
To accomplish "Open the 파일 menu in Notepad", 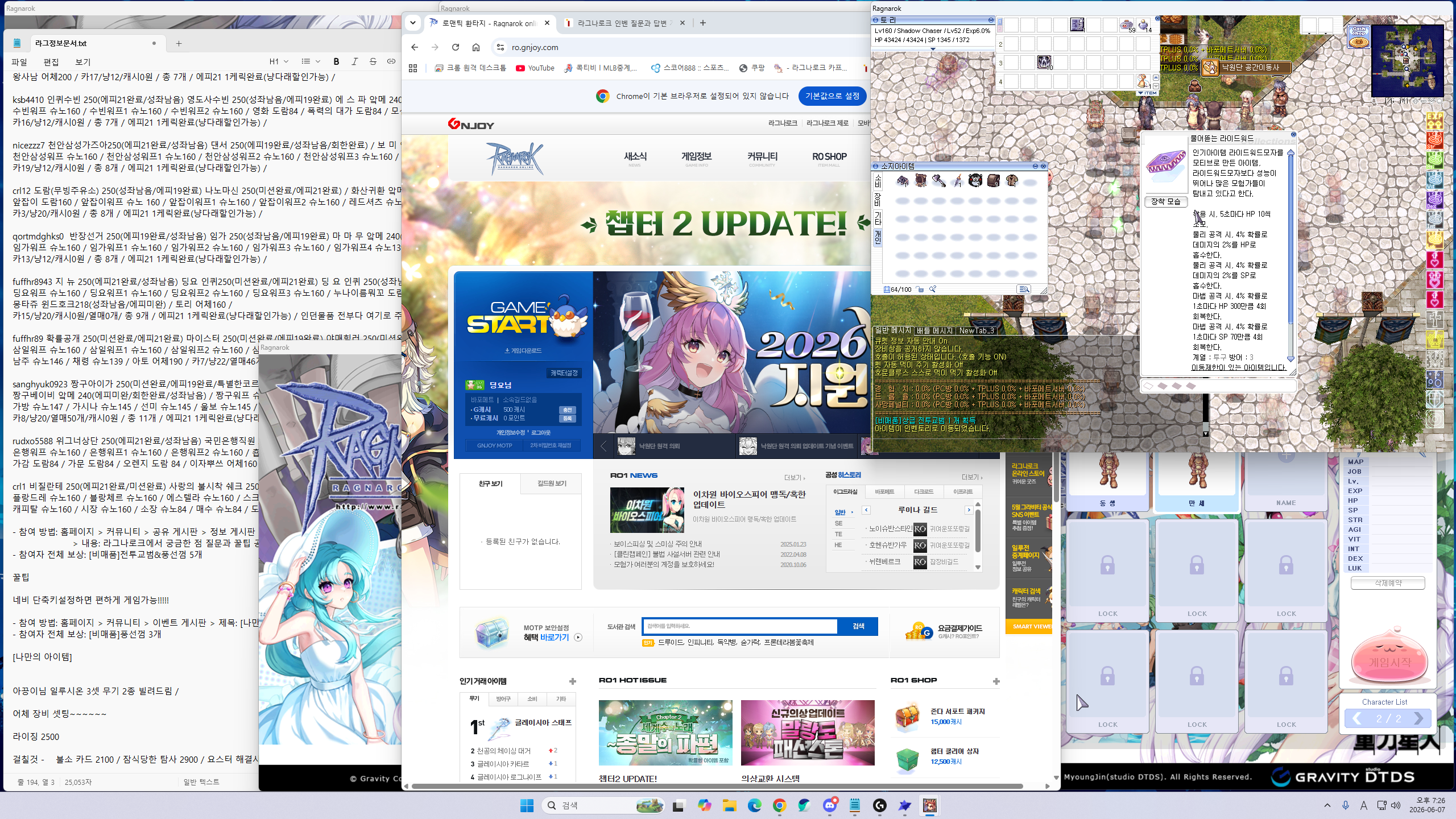I will pyautogui.click(x=19, y=61).
